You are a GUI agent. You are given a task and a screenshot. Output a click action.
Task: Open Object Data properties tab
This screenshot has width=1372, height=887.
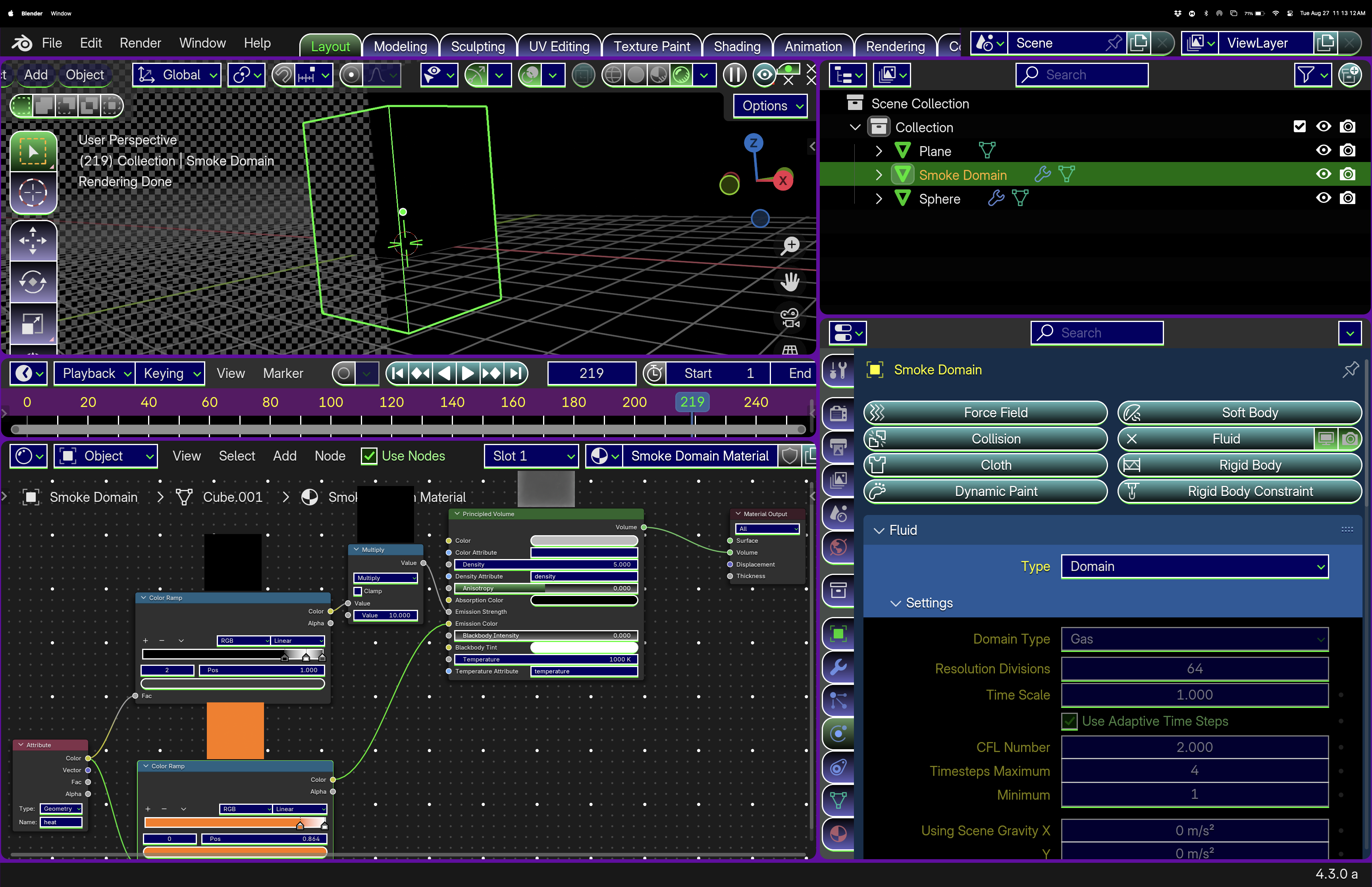click(x=838, y=800)
